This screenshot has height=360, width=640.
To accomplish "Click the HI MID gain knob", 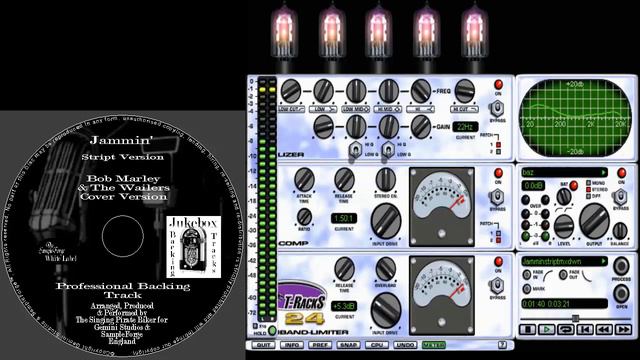I will pyautogui.click(x=388, y=127).
